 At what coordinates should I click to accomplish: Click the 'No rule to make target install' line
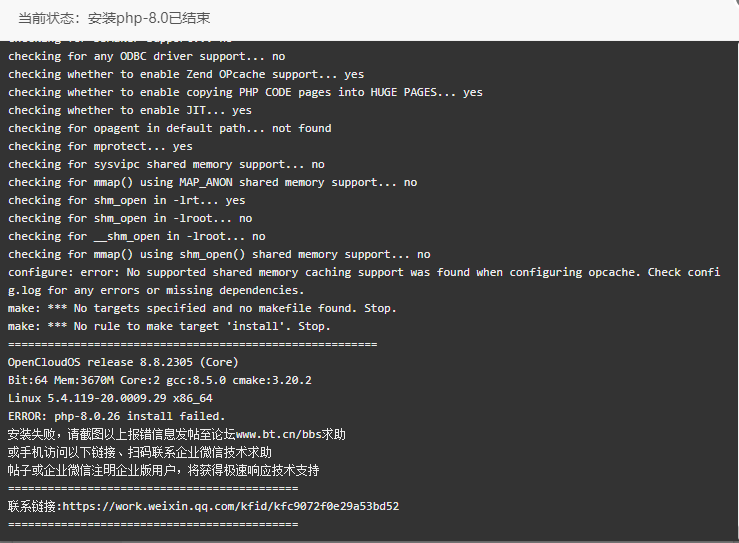(x=169, y=326)
